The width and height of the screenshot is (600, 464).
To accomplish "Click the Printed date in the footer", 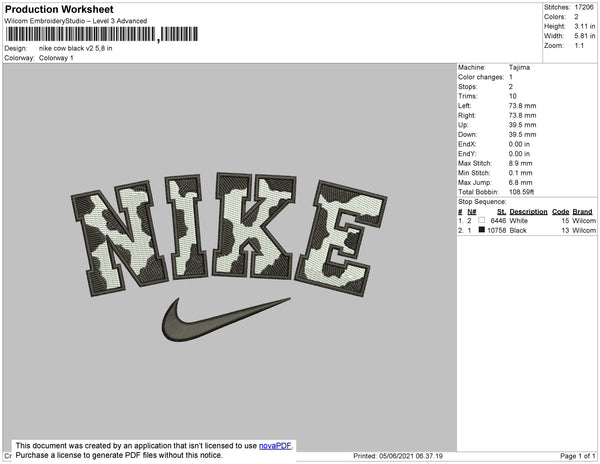I will (x=399, y=456).
